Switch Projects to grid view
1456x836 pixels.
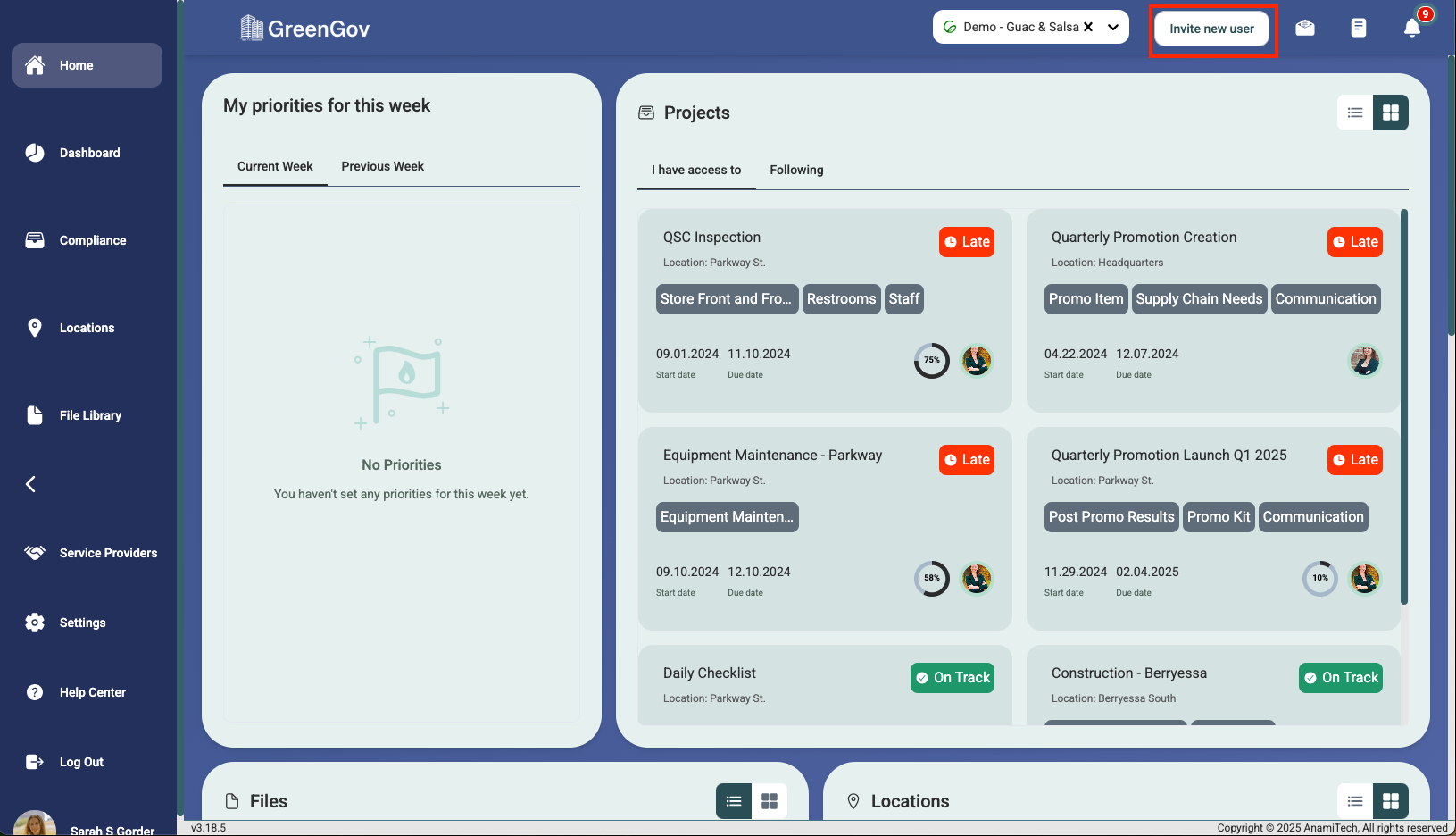click(x=1391, y=113)
